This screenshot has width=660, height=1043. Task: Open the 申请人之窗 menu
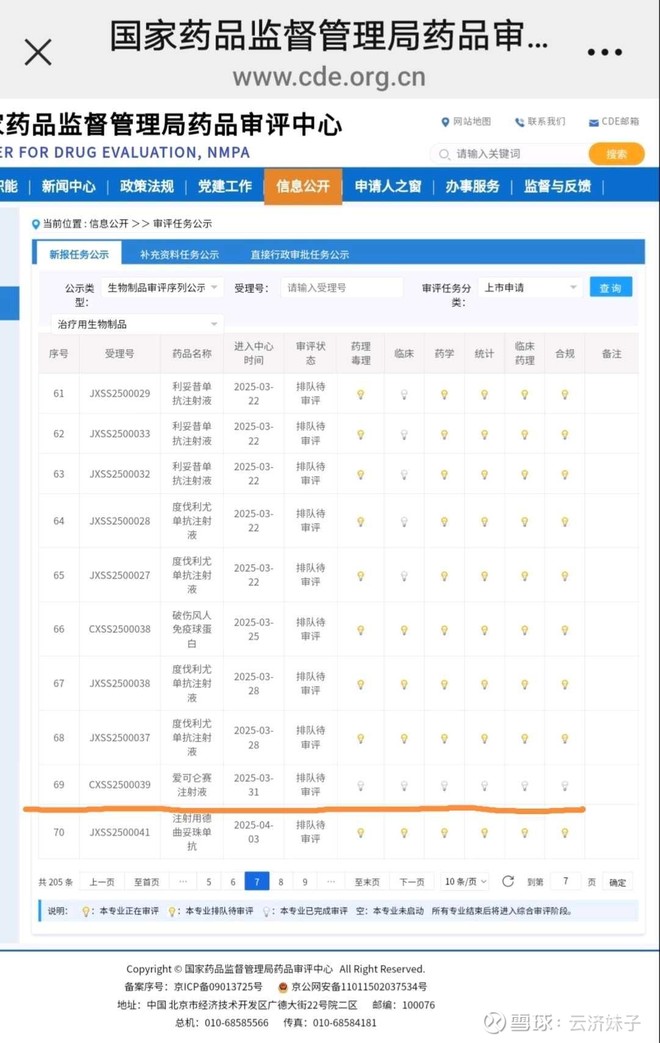click(388, 186)
